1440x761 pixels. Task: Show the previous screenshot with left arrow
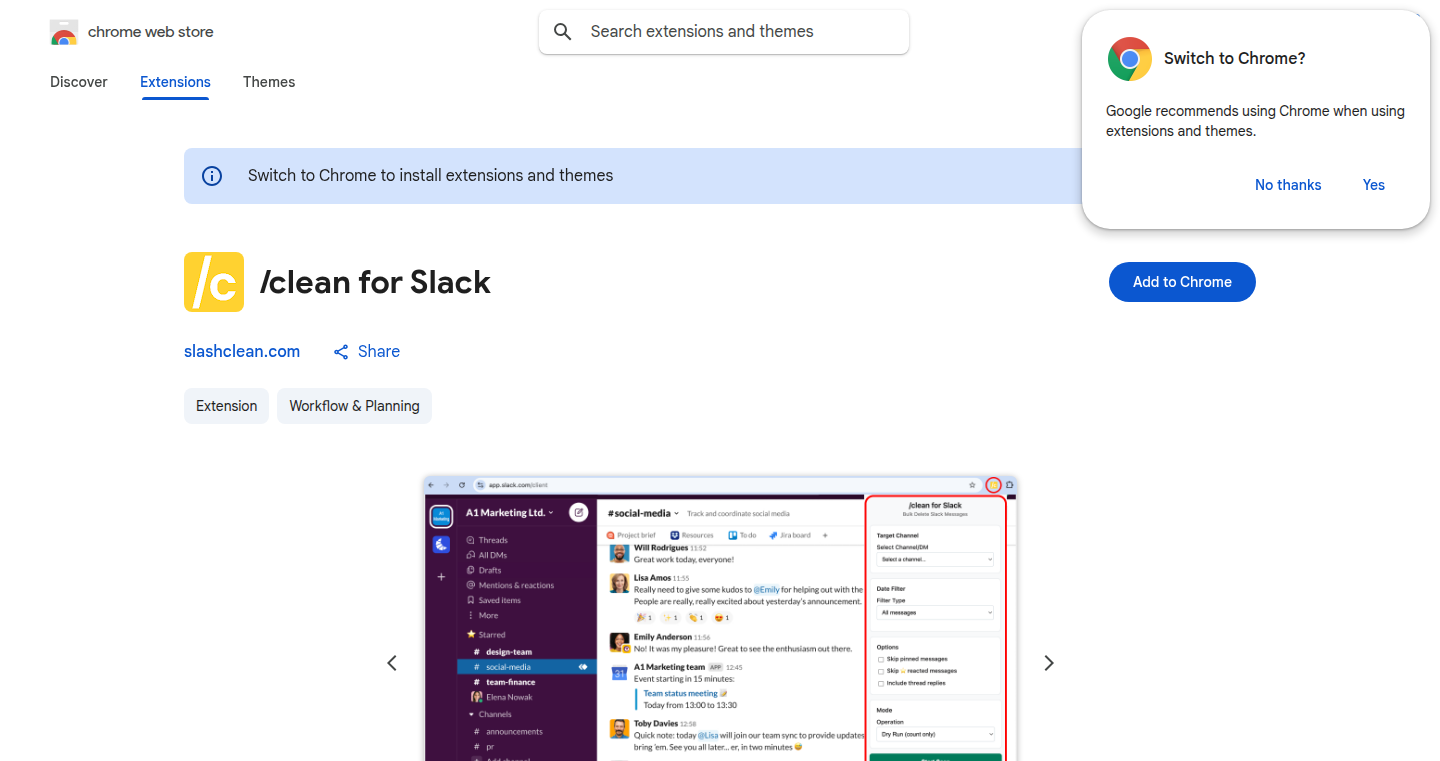(x=392, y=663)
